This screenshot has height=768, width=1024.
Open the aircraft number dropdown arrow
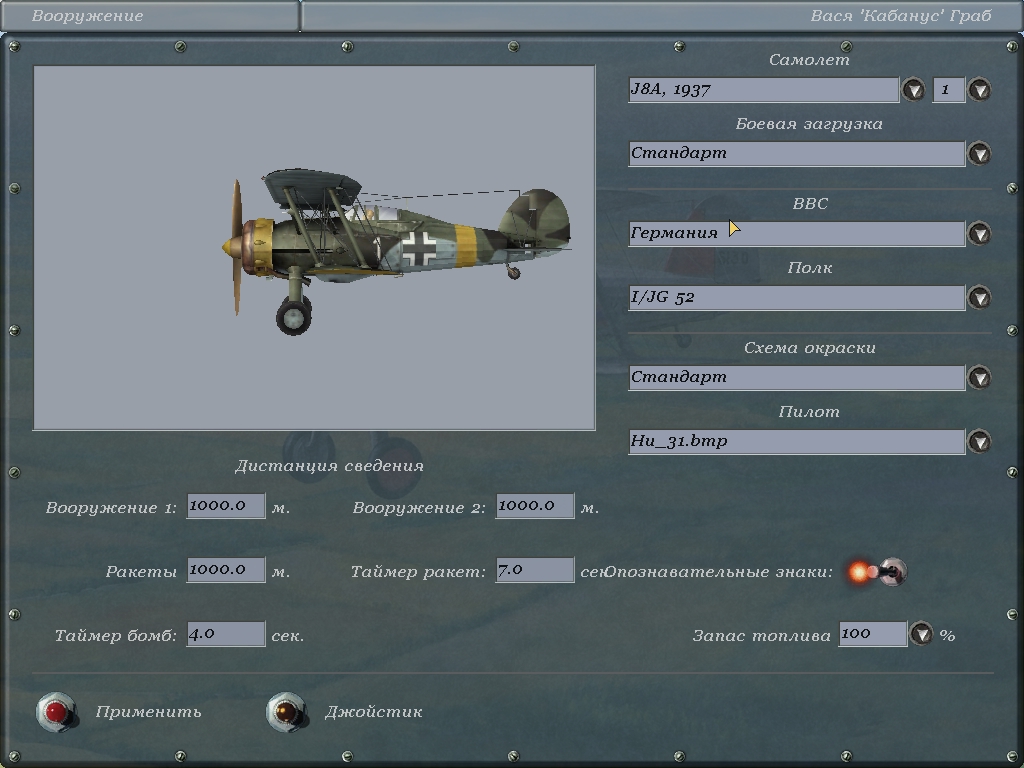point(979,89)
